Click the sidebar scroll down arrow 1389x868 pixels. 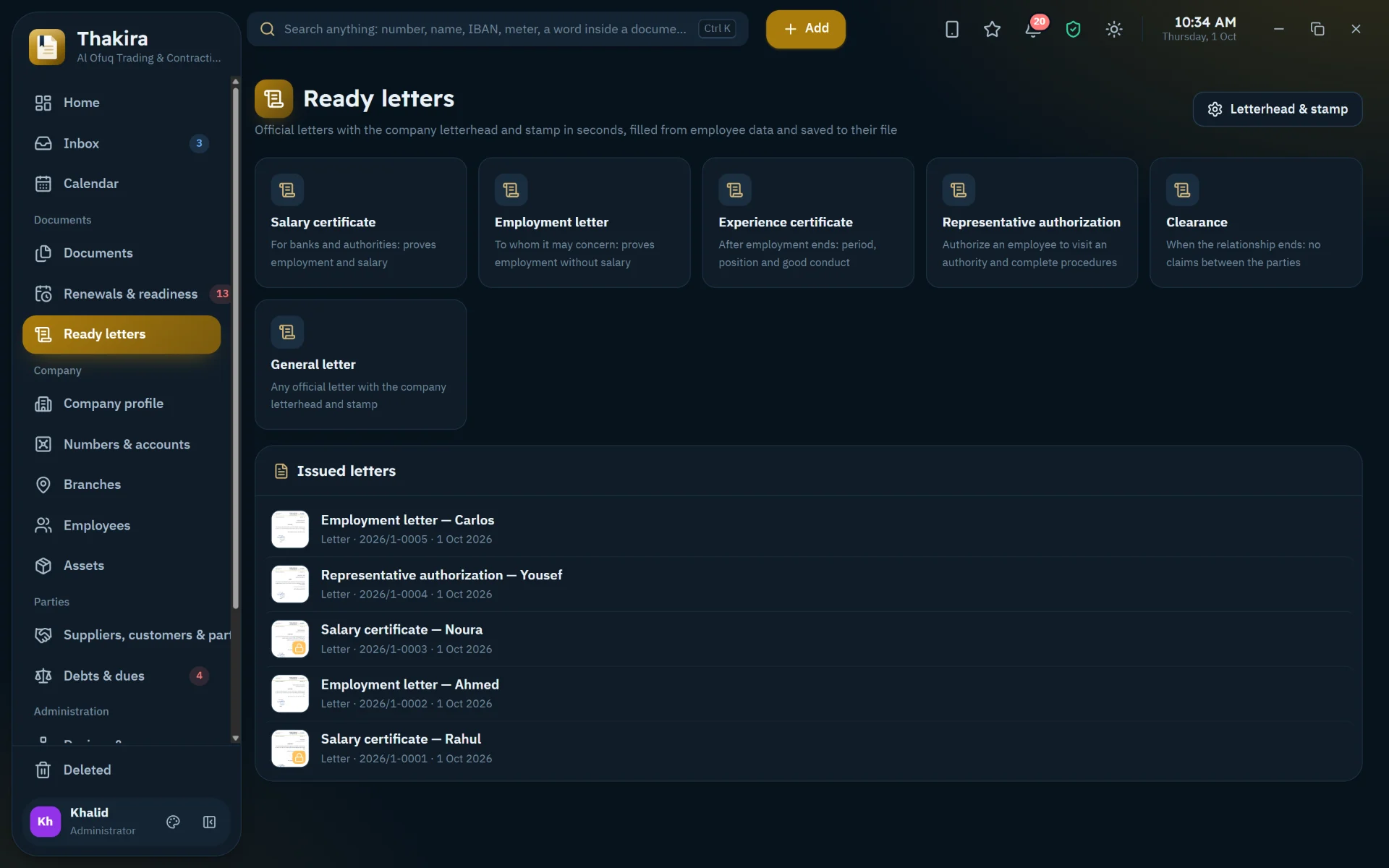click(235, 739)
